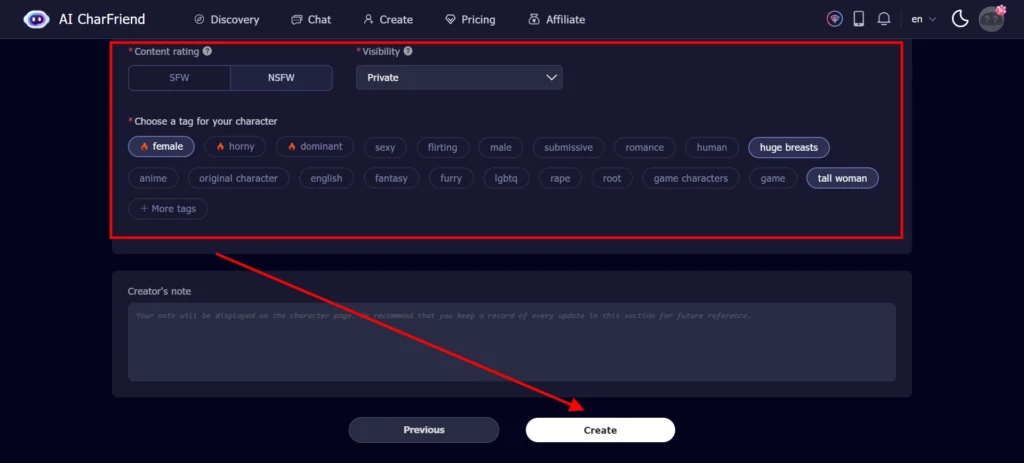This screenshot has height=463, width=1024.
Task: Click the help icon next to Visibility
Action: (408, 51)
